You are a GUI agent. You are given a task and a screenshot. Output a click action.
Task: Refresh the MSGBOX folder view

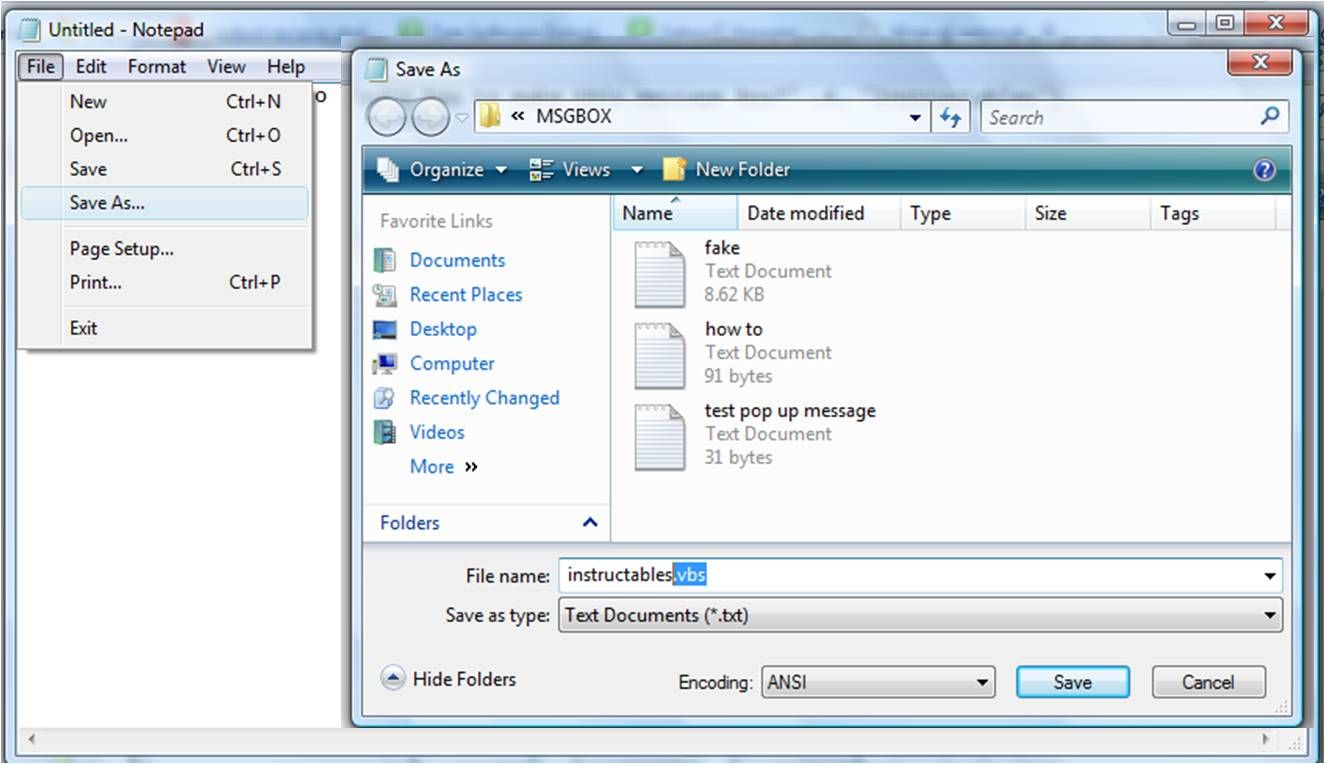coord(951,116)
